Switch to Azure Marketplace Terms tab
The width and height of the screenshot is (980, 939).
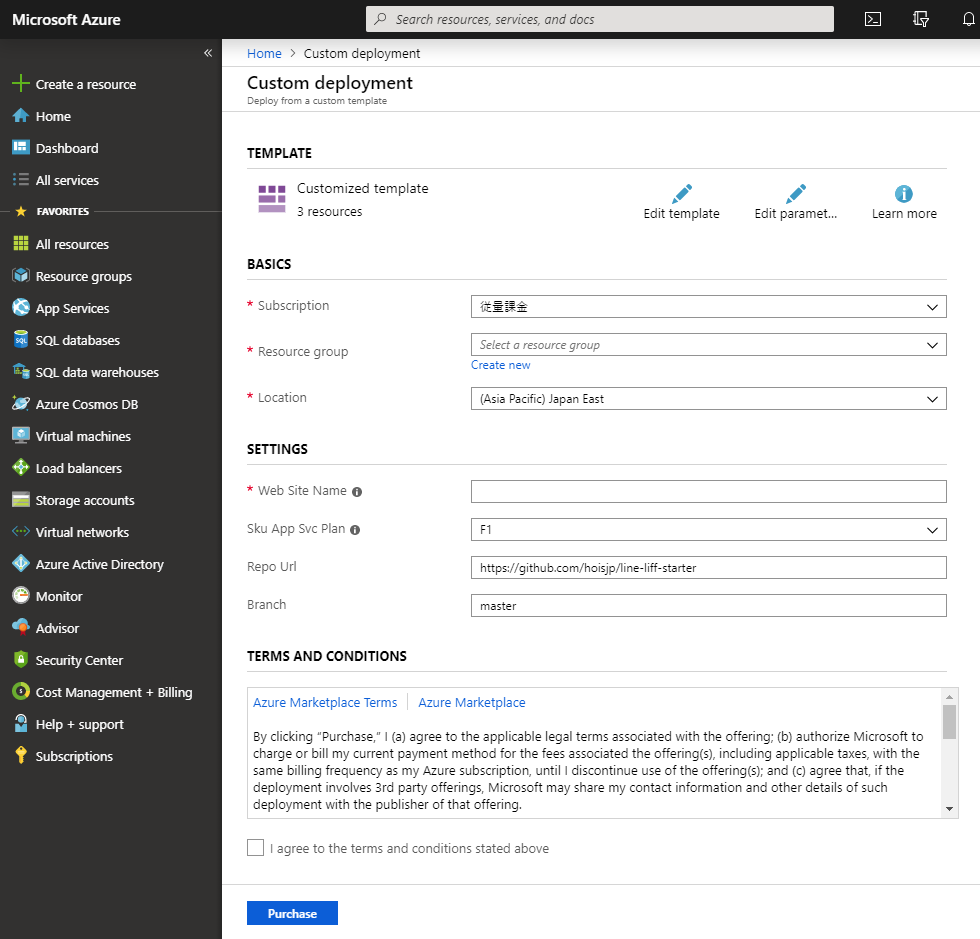325,703
